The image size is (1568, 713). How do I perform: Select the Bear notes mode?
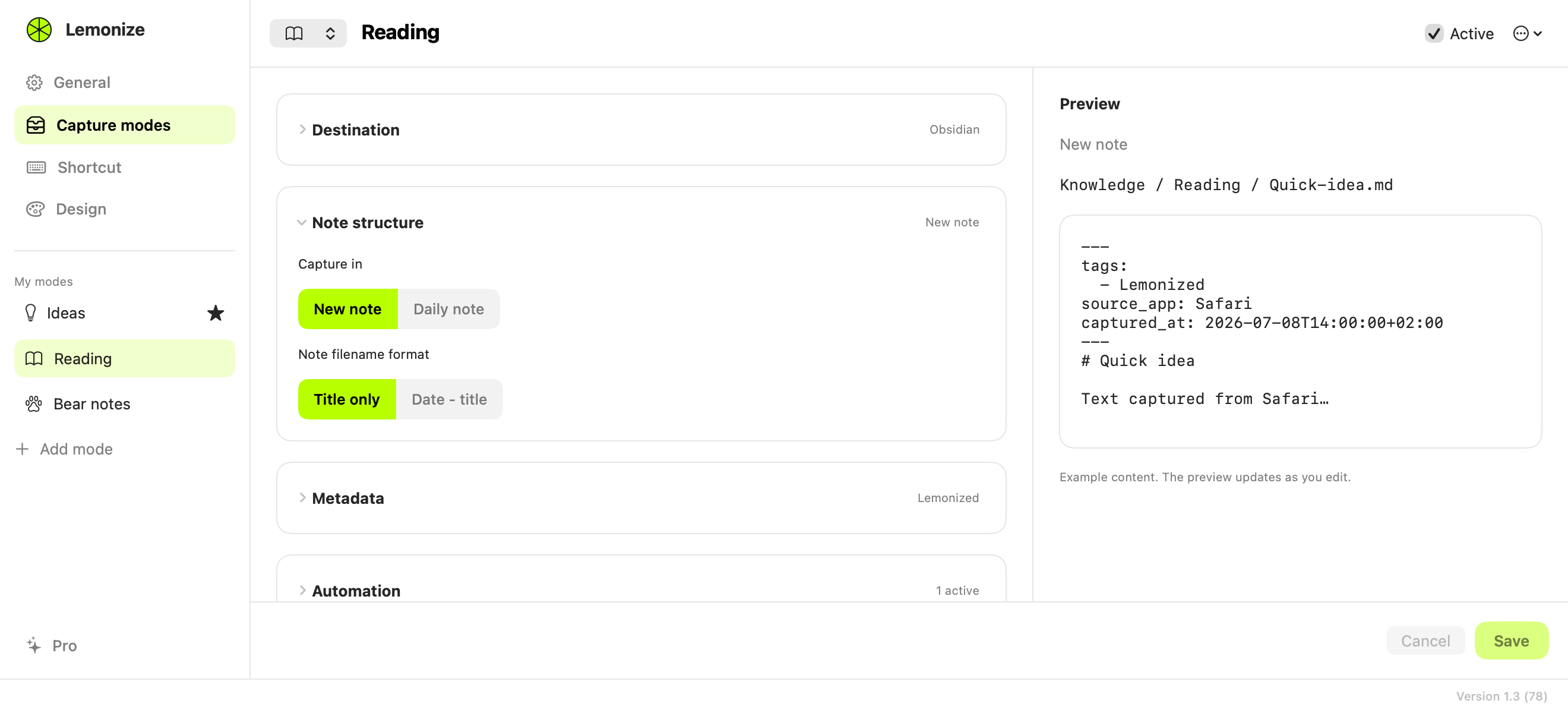pos(124,403)
